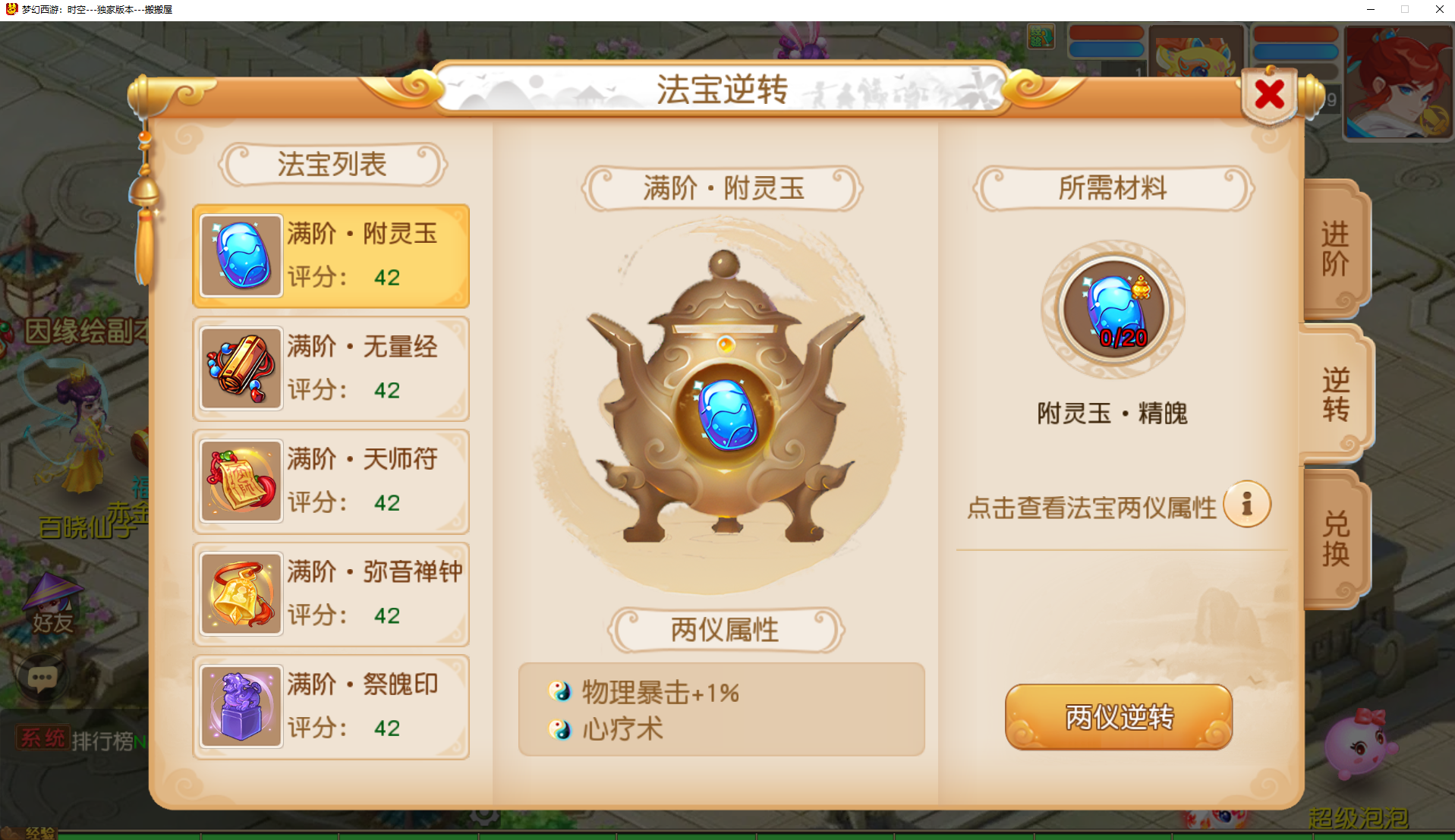This screenshot has width=1455, height=840.
Task: Switch to the 进阶 side tab
Action: 1336,250
